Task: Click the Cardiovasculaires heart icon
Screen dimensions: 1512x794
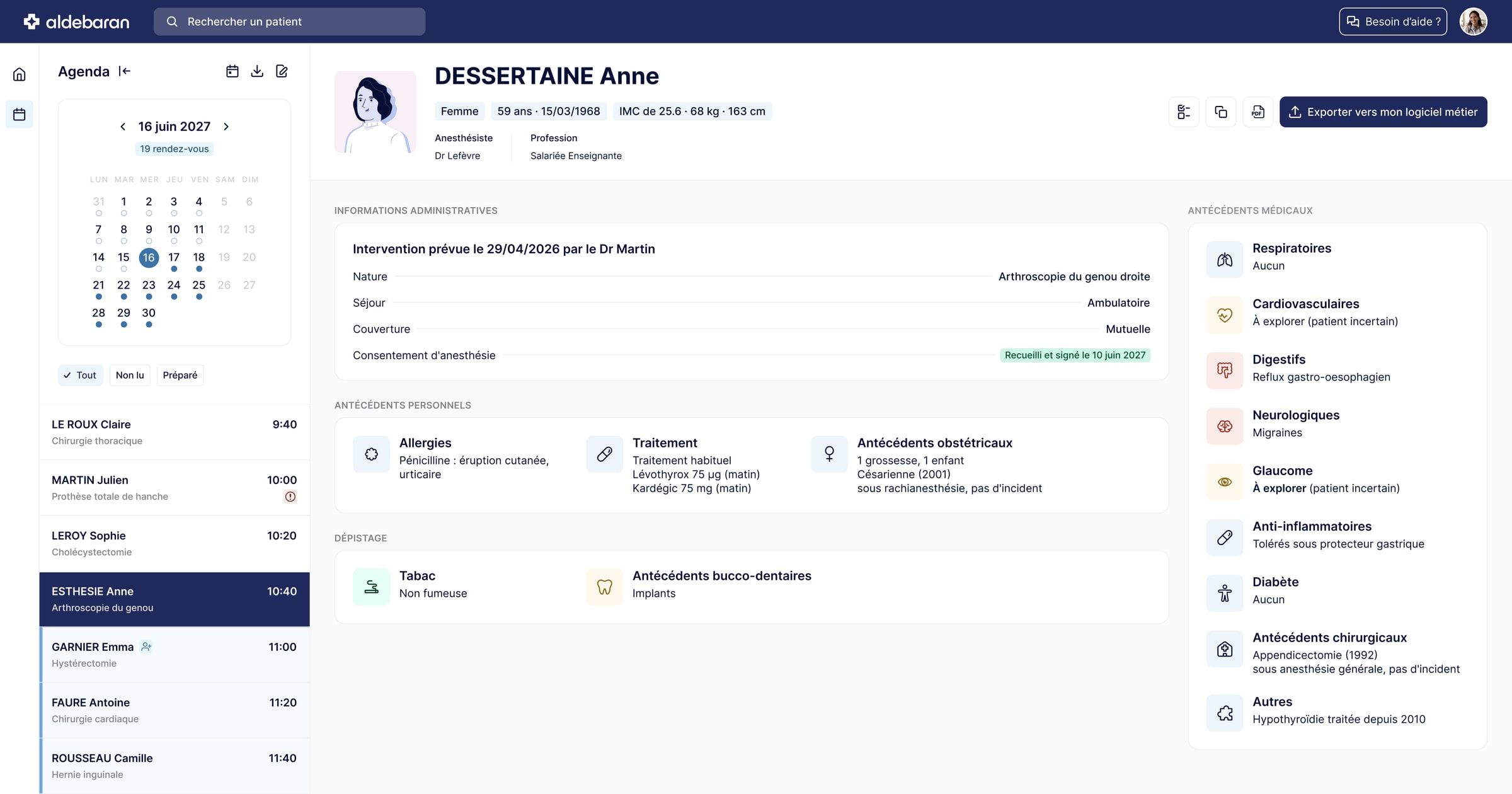Action: click(x=1225, y=315)
